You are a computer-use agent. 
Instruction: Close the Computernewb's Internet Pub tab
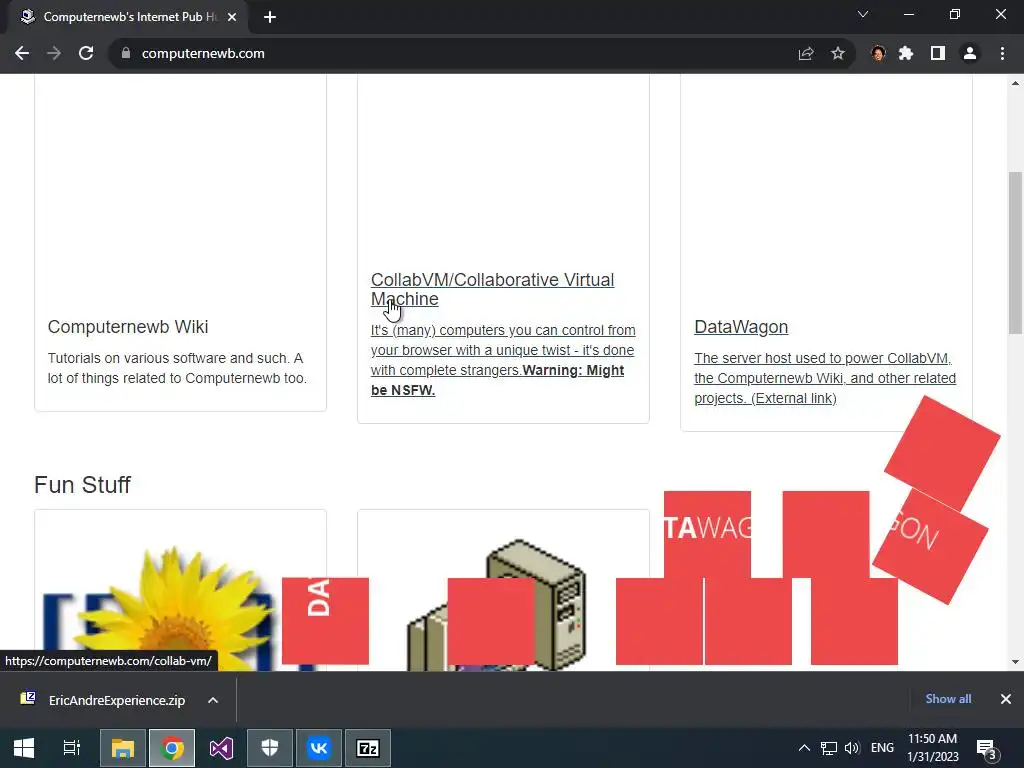[232, 17]
